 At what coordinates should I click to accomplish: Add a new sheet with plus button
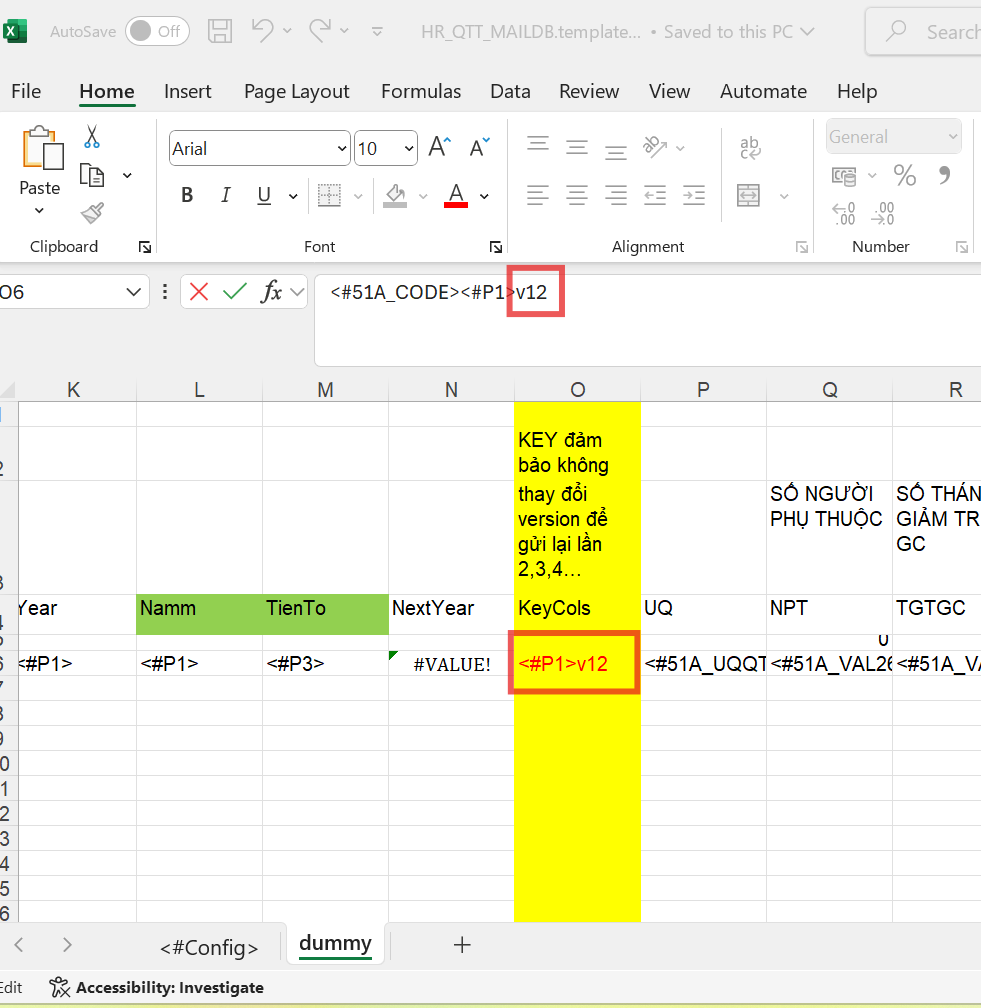tap(461, 944)
